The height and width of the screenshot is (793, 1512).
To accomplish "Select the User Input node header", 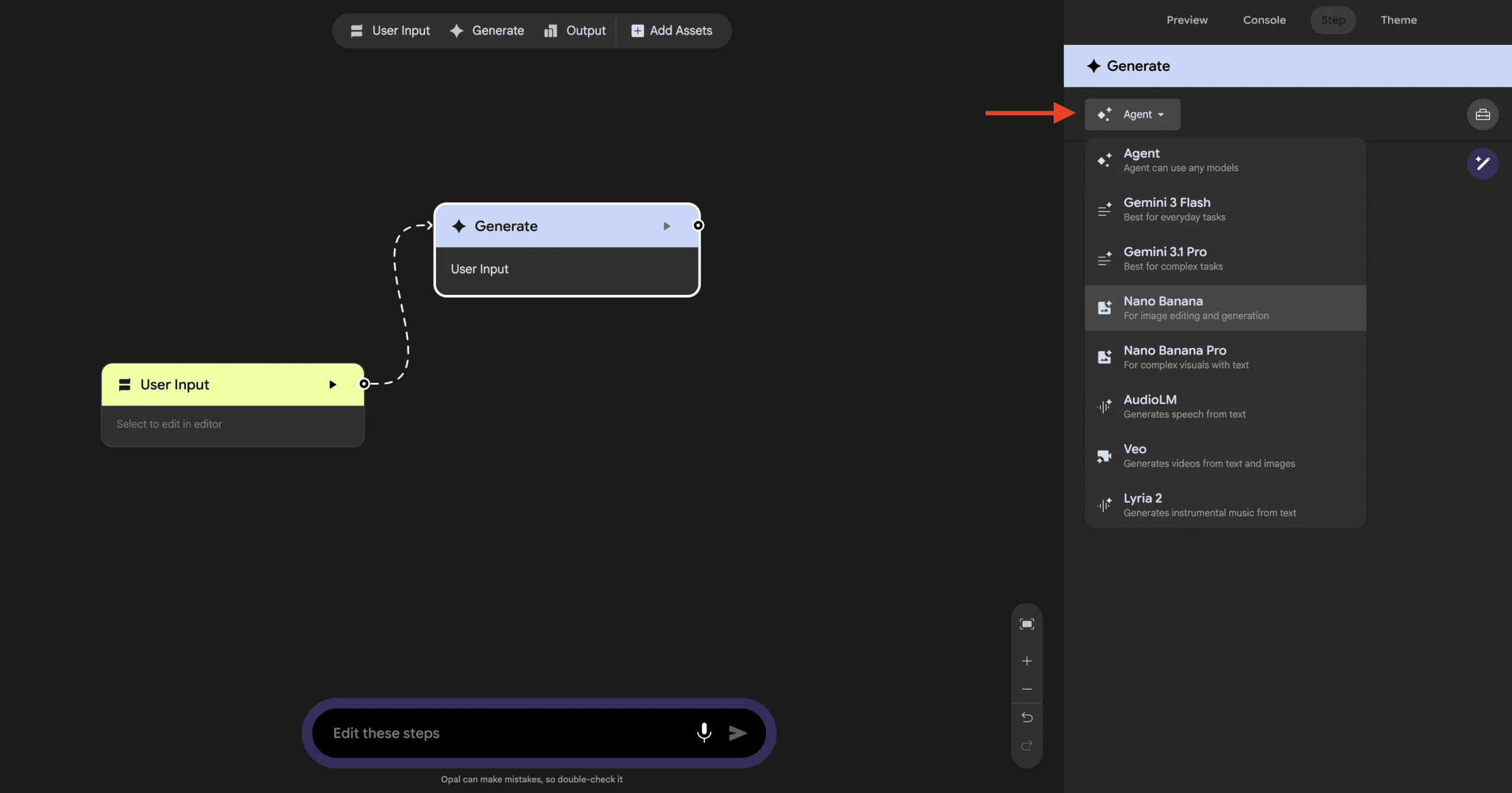I will point(233,385).
